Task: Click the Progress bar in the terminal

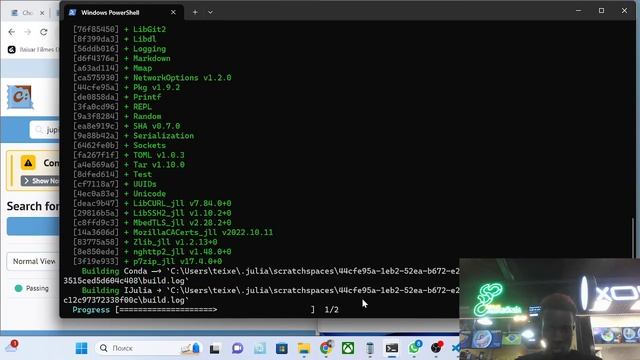Action: click(215, 310)
